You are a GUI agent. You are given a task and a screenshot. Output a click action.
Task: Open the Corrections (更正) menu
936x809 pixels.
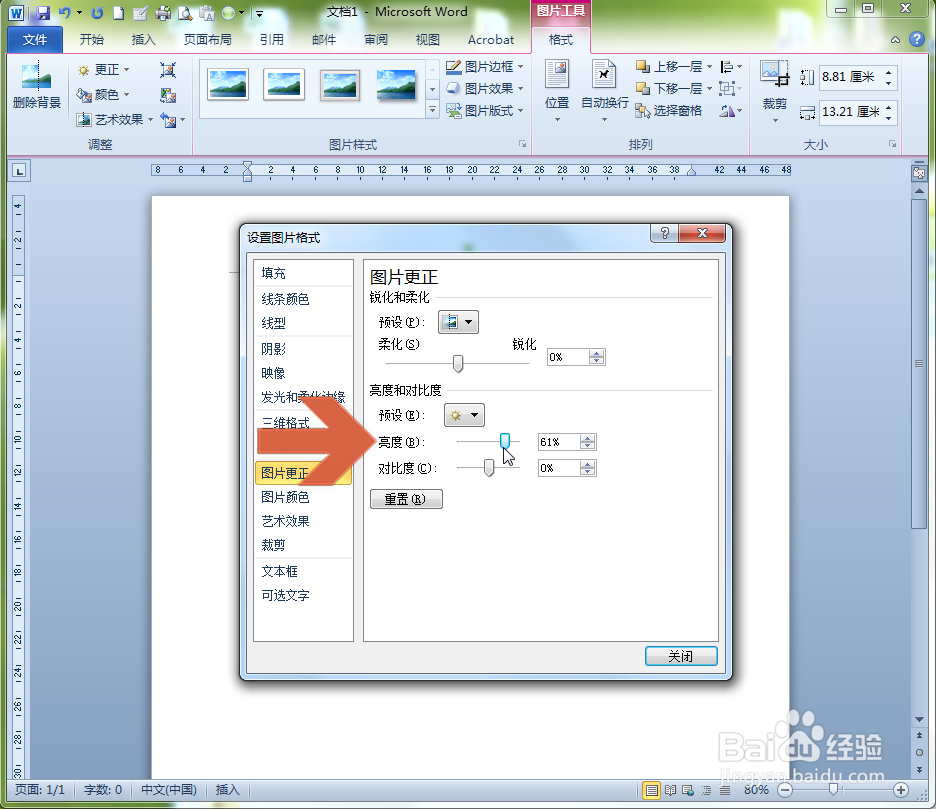tap(104, 70)
